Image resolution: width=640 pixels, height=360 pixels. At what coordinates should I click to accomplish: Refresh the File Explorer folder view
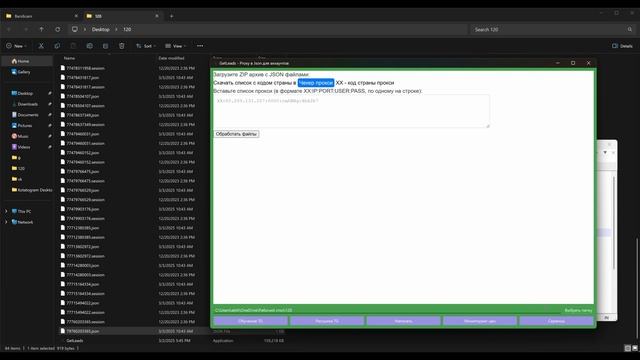(x=58, y=29)
